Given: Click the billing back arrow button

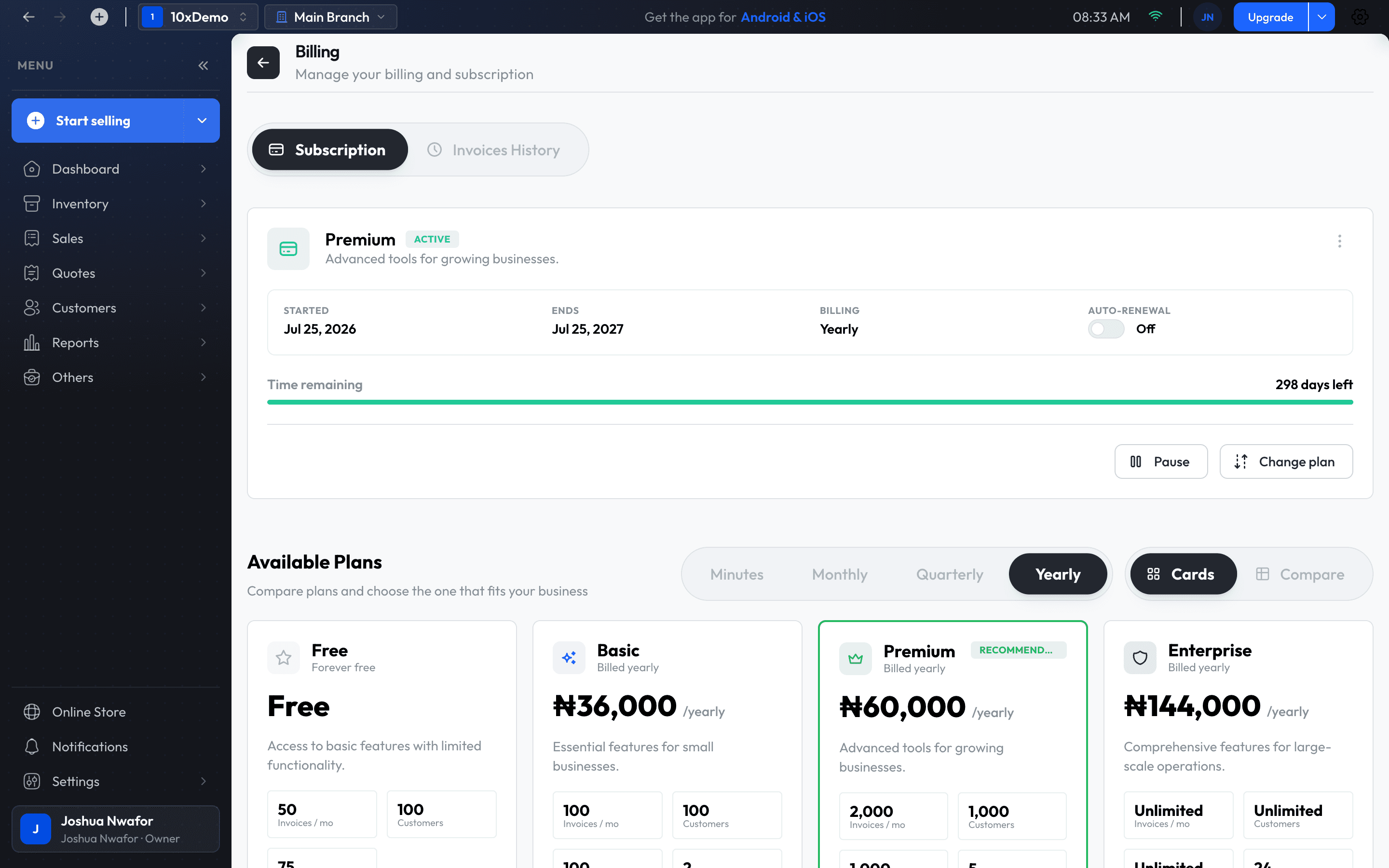Looking at the screenshot, I should pyautogui.click(x=263, y=63).
